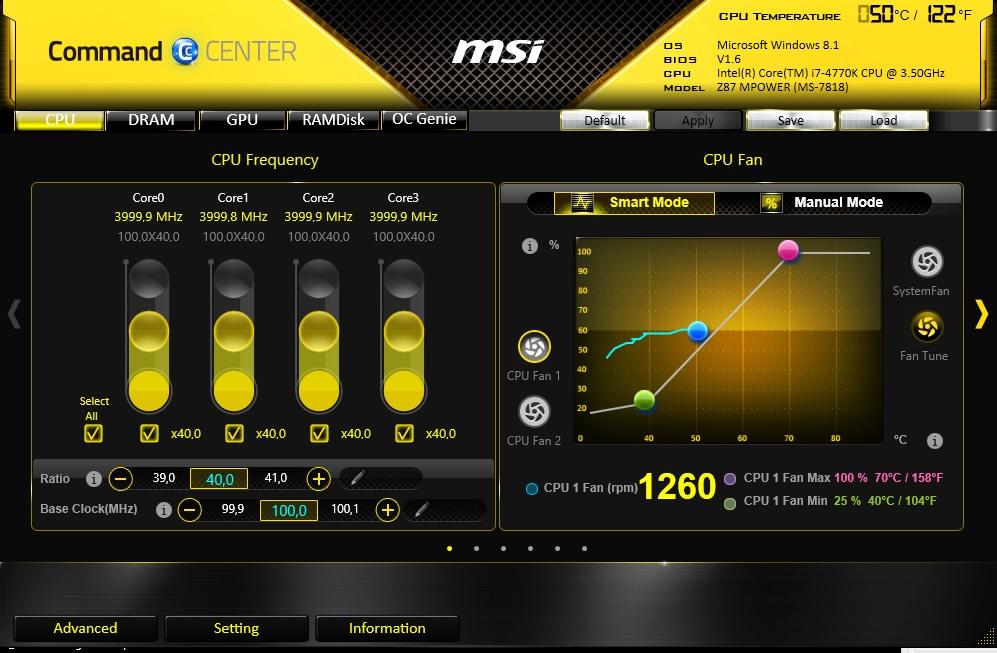Select Base Clock value 99,9
Viewport: 997px width, 653px height.
coord(233,509)
